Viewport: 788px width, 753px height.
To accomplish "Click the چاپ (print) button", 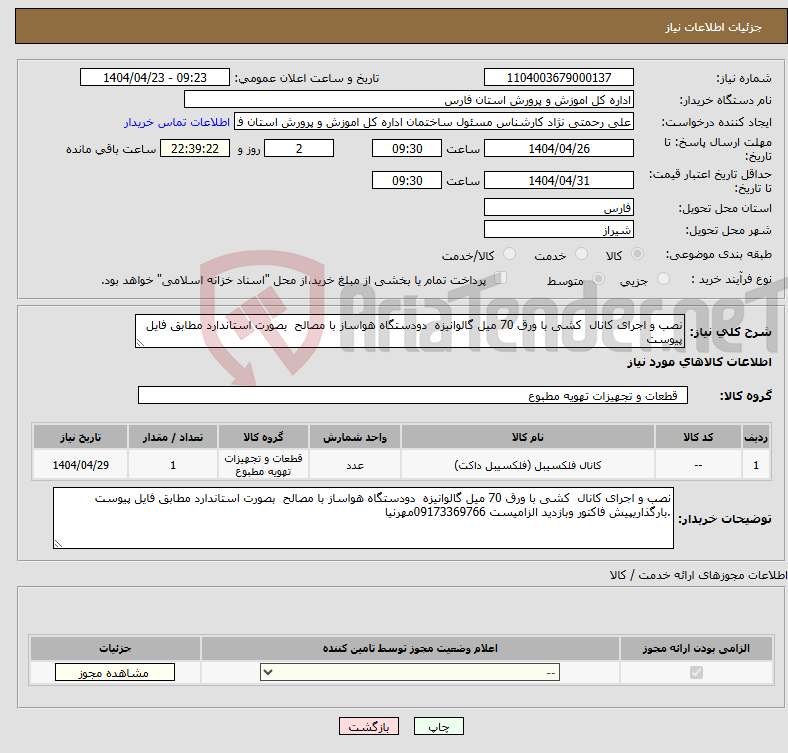I will [438, 726].
